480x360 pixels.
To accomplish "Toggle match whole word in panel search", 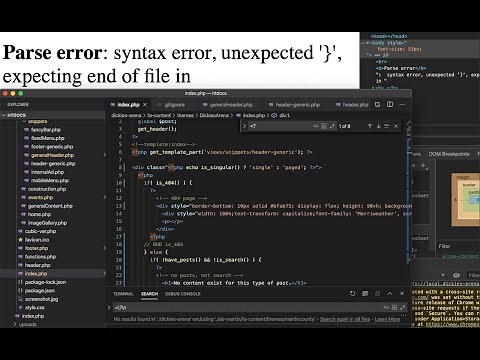I will pyautogui.click(x=394, y=308).
